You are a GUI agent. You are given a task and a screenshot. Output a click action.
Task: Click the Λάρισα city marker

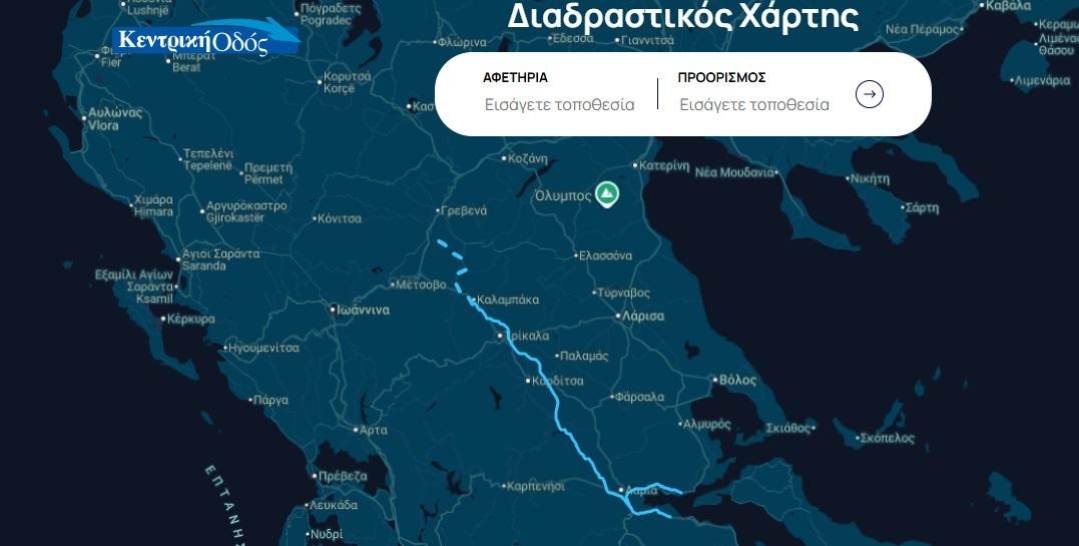click(x=619, y=317)
